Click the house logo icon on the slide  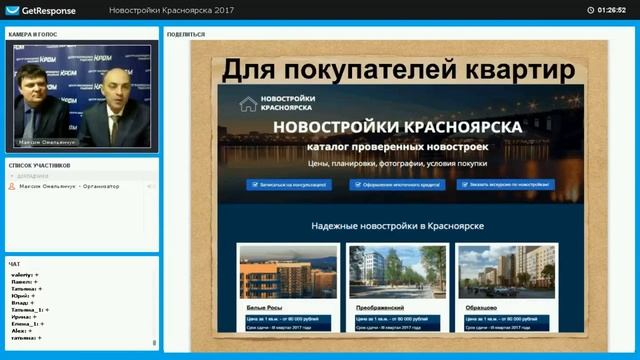pos(248,104)
